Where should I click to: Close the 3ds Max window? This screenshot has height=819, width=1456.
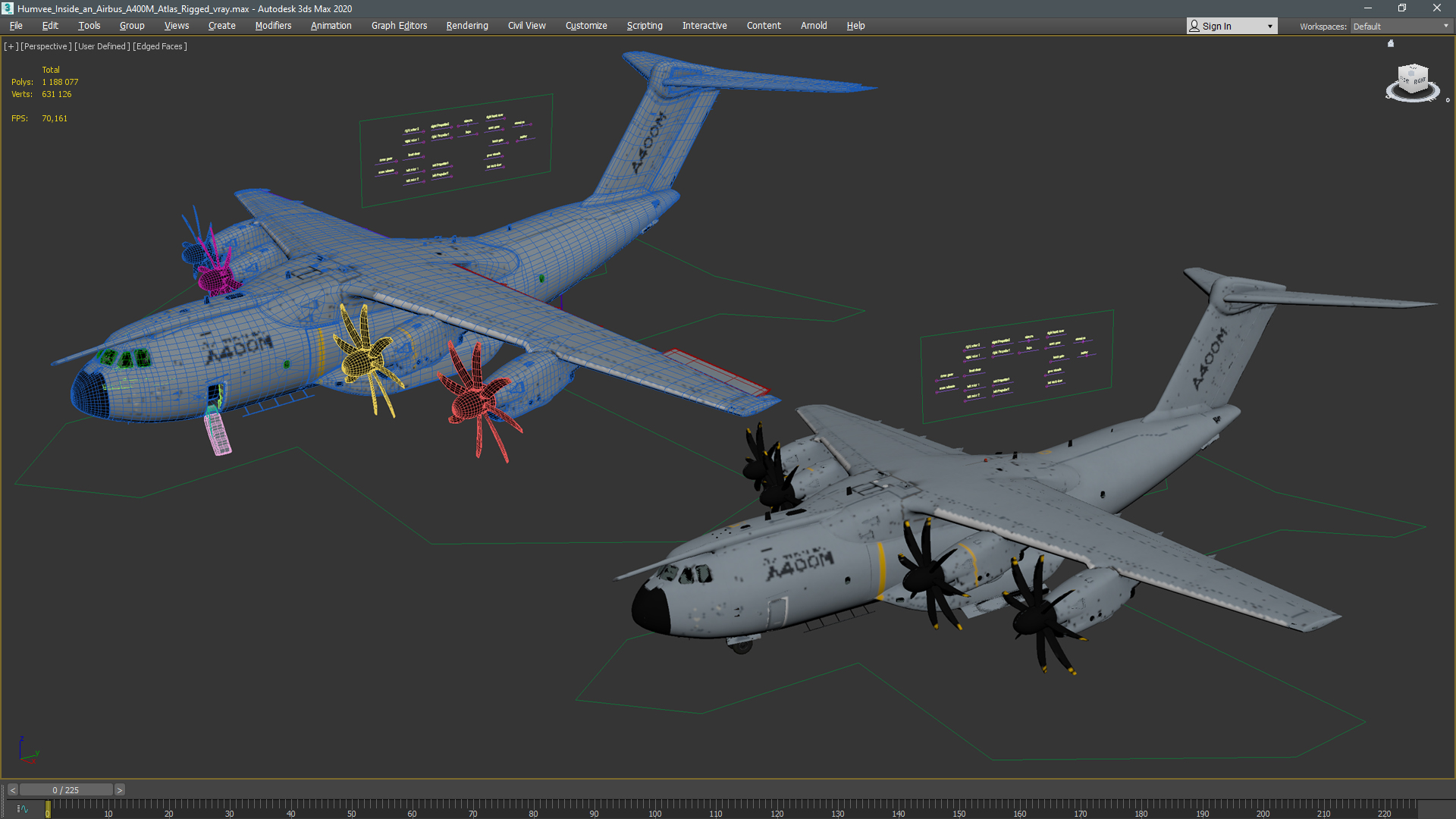1437,8
